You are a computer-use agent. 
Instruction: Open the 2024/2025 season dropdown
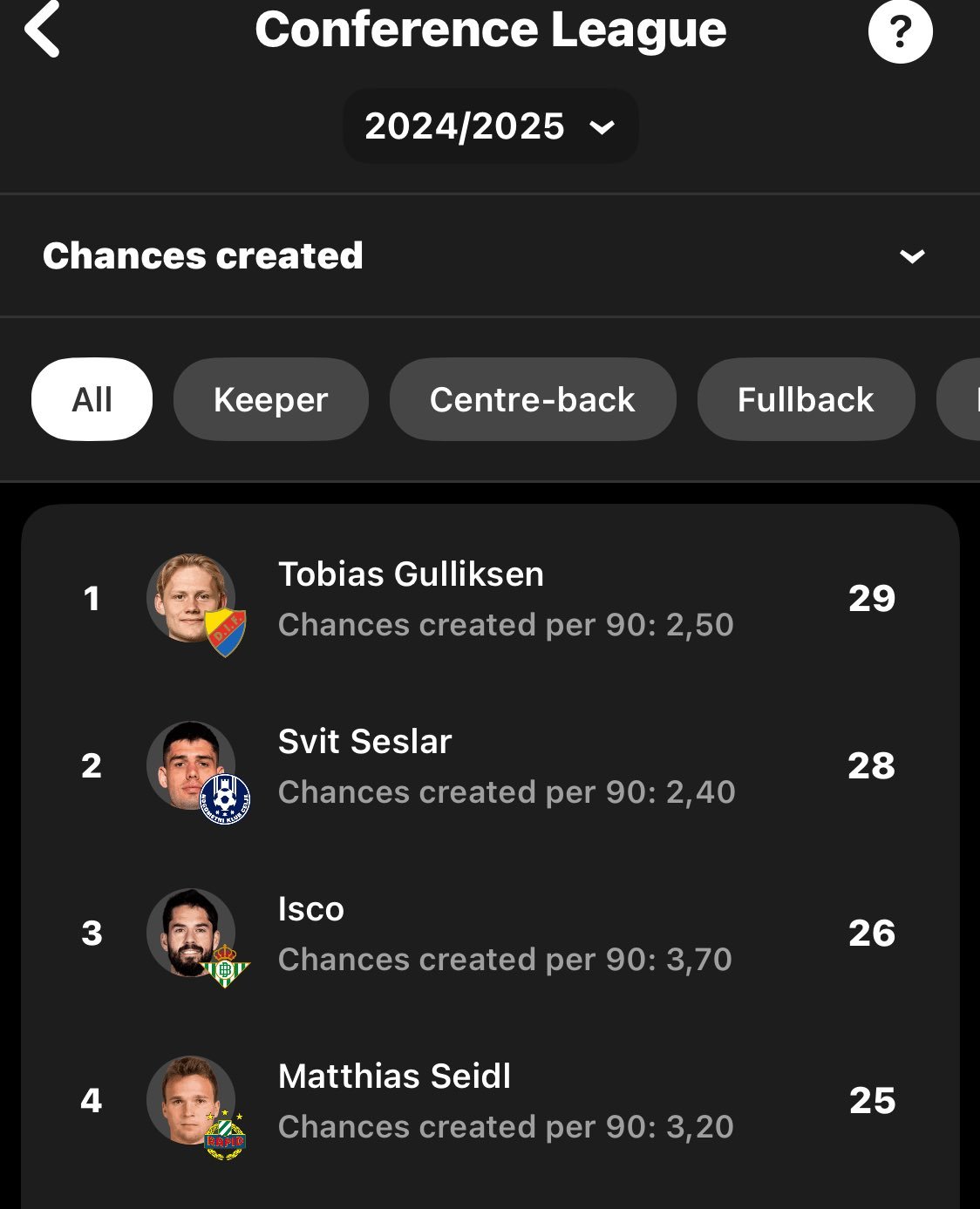[490, 126]
